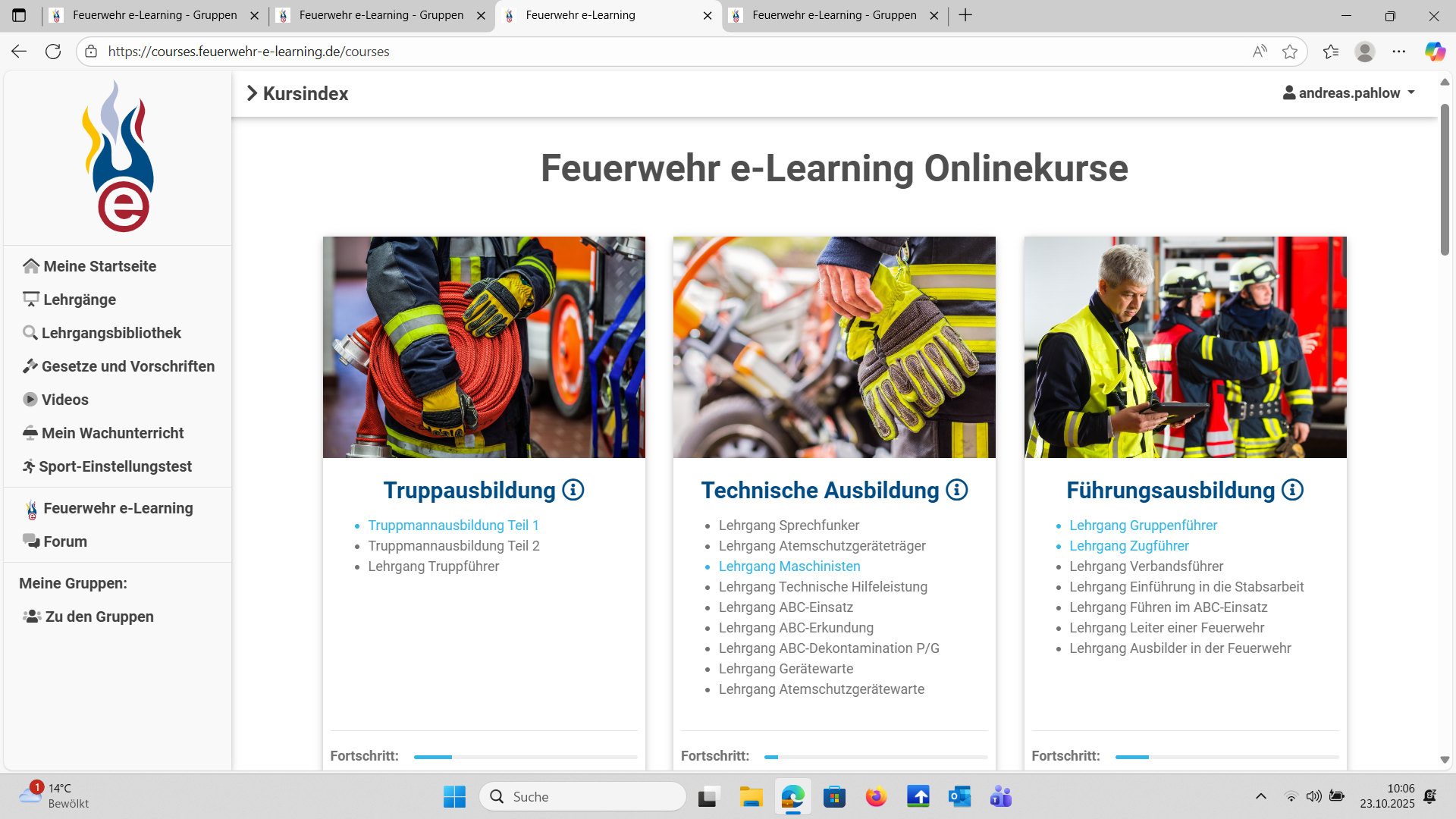Open Lehrgang Maschinisten course
The width and height of the screenshot is (1456, 819).
tap(789, 566)
